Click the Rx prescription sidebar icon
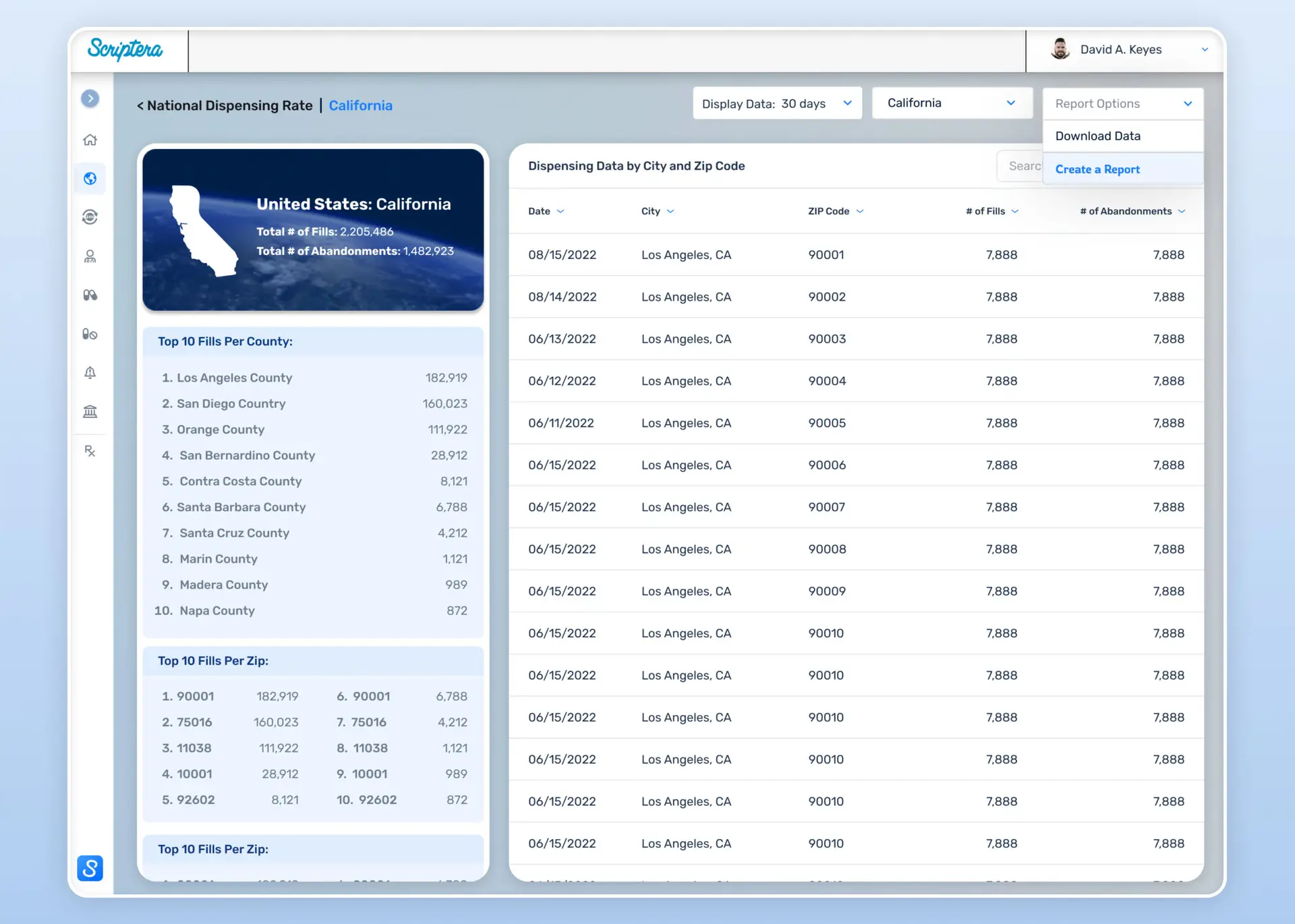The height and width of the screenshot is (924, 1295). 90,451
